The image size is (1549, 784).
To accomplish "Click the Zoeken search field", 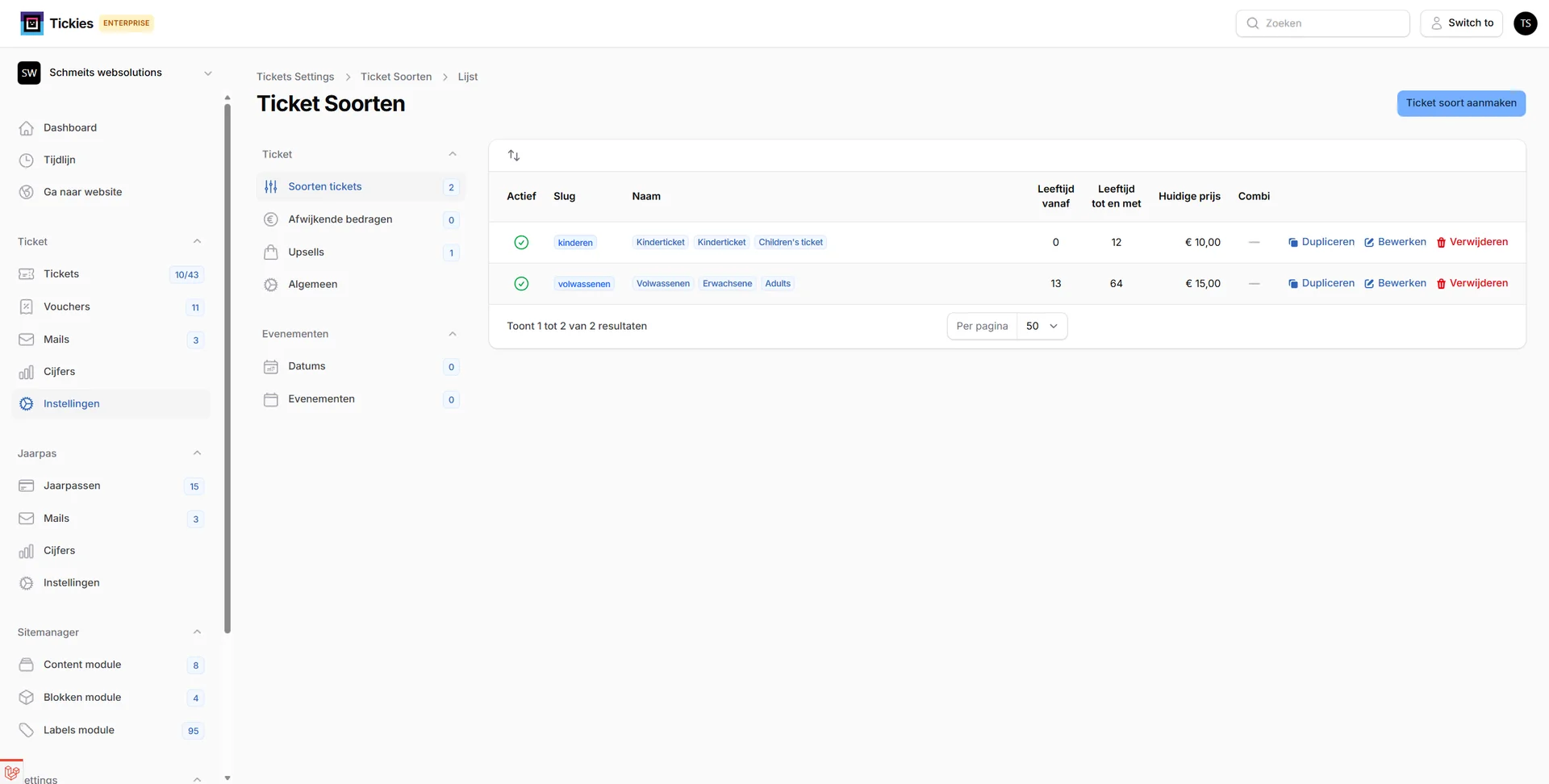I will tap(1322, 23).
